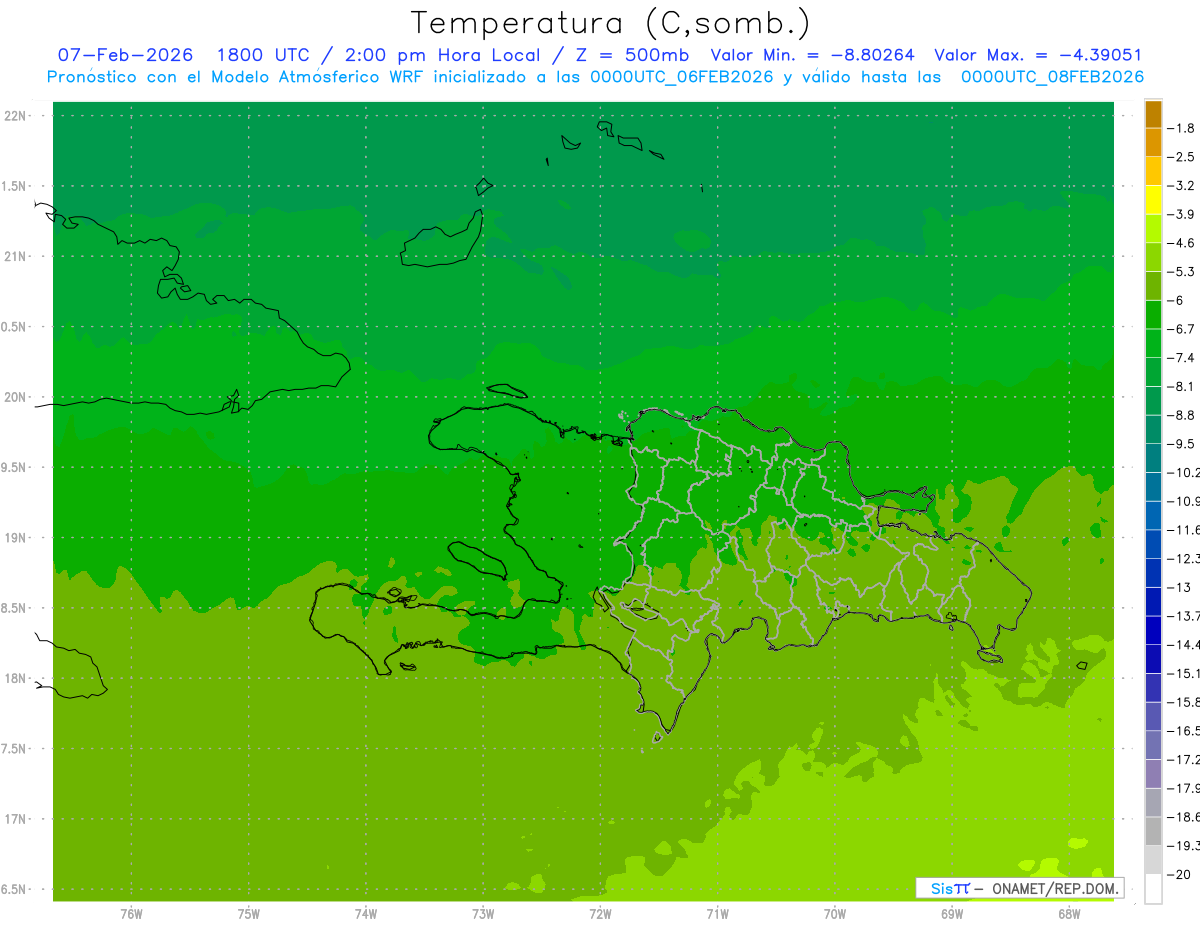Viewport: 1200px width, 927px height.
Task: Click the "72W" longitude label
Action: coord(600,914)
